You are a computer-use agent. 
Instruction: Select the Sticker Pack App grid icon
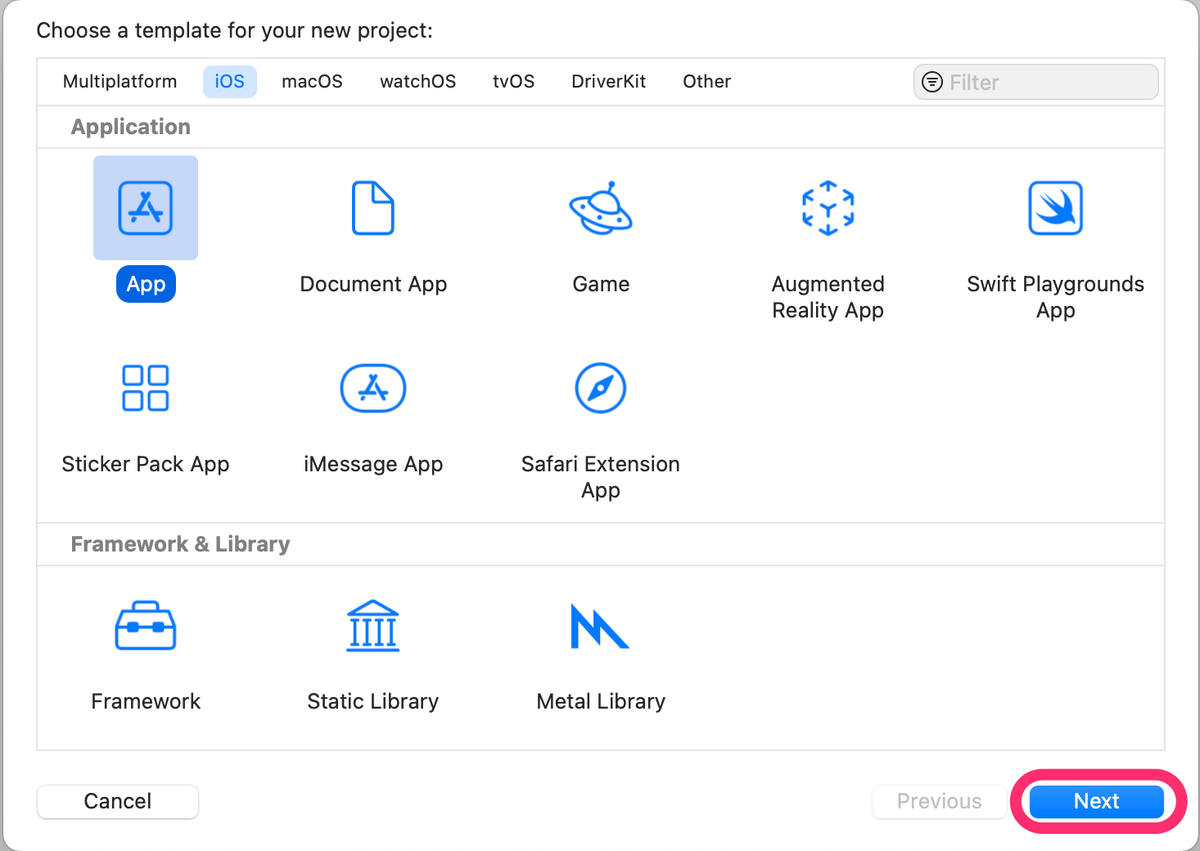point(145,388)
